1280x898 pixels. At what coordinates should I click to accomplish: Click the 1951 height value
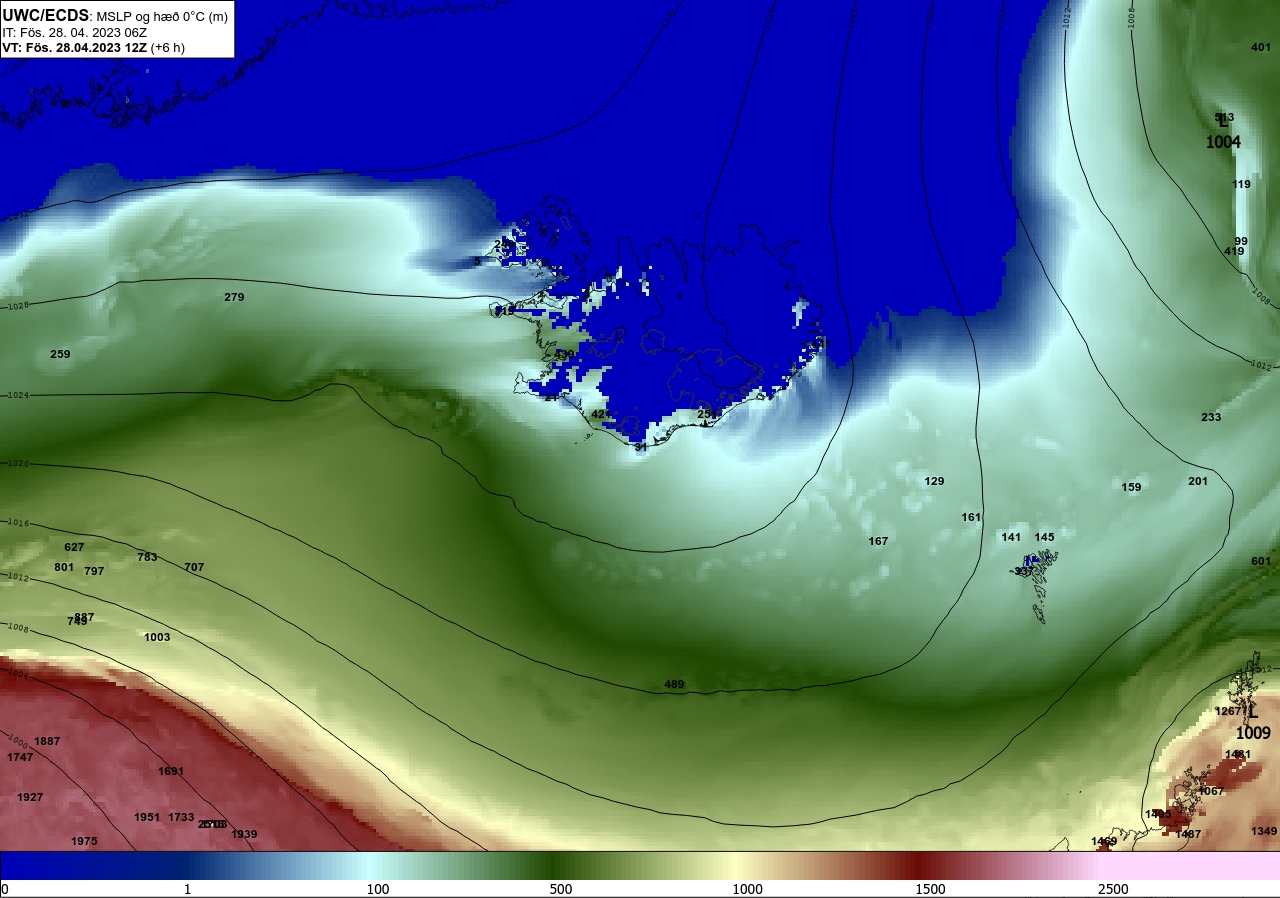[x=147, y=817]
